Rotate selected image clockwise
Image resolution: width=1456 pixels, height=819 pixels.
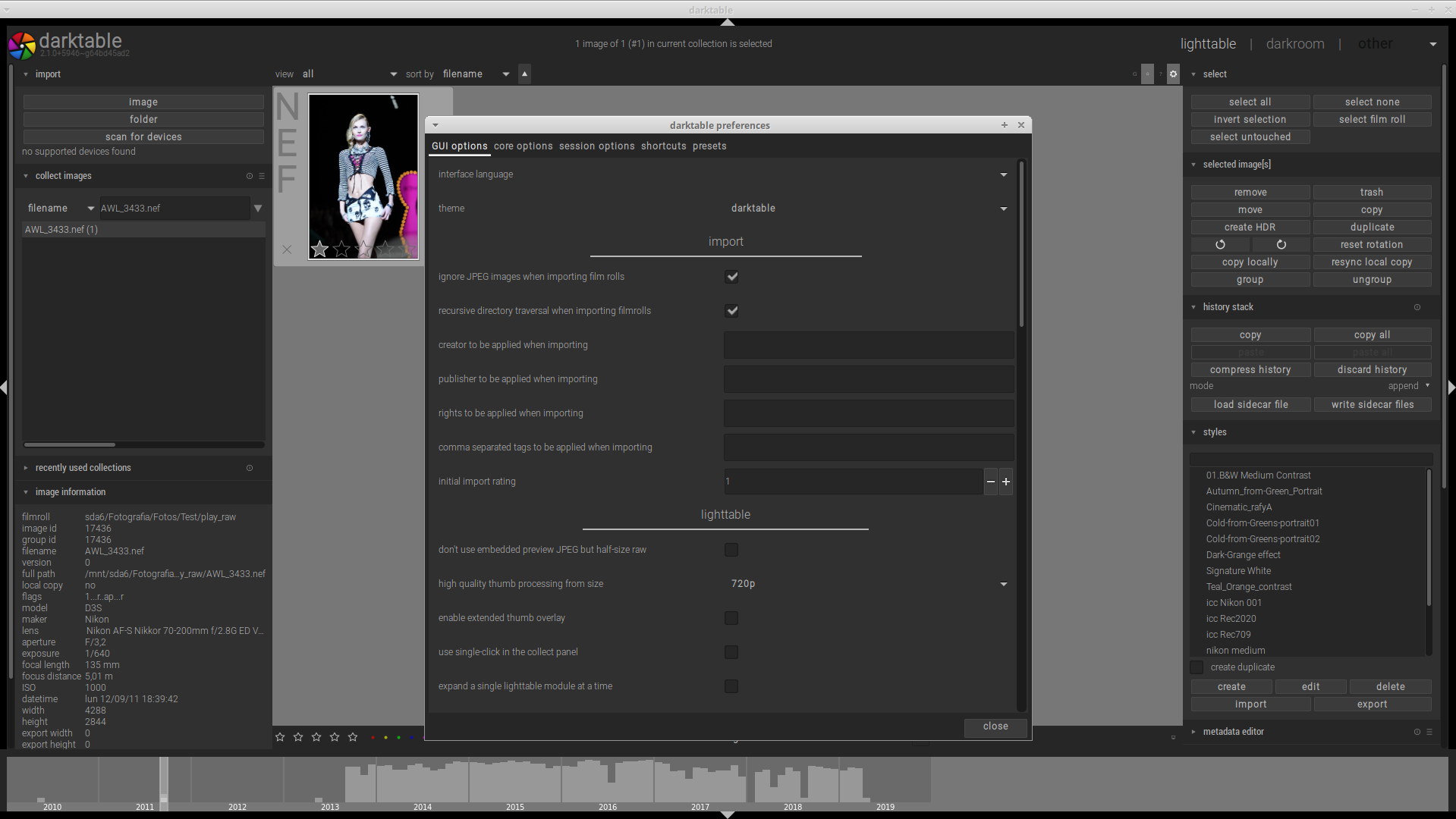click(1281, 245)
